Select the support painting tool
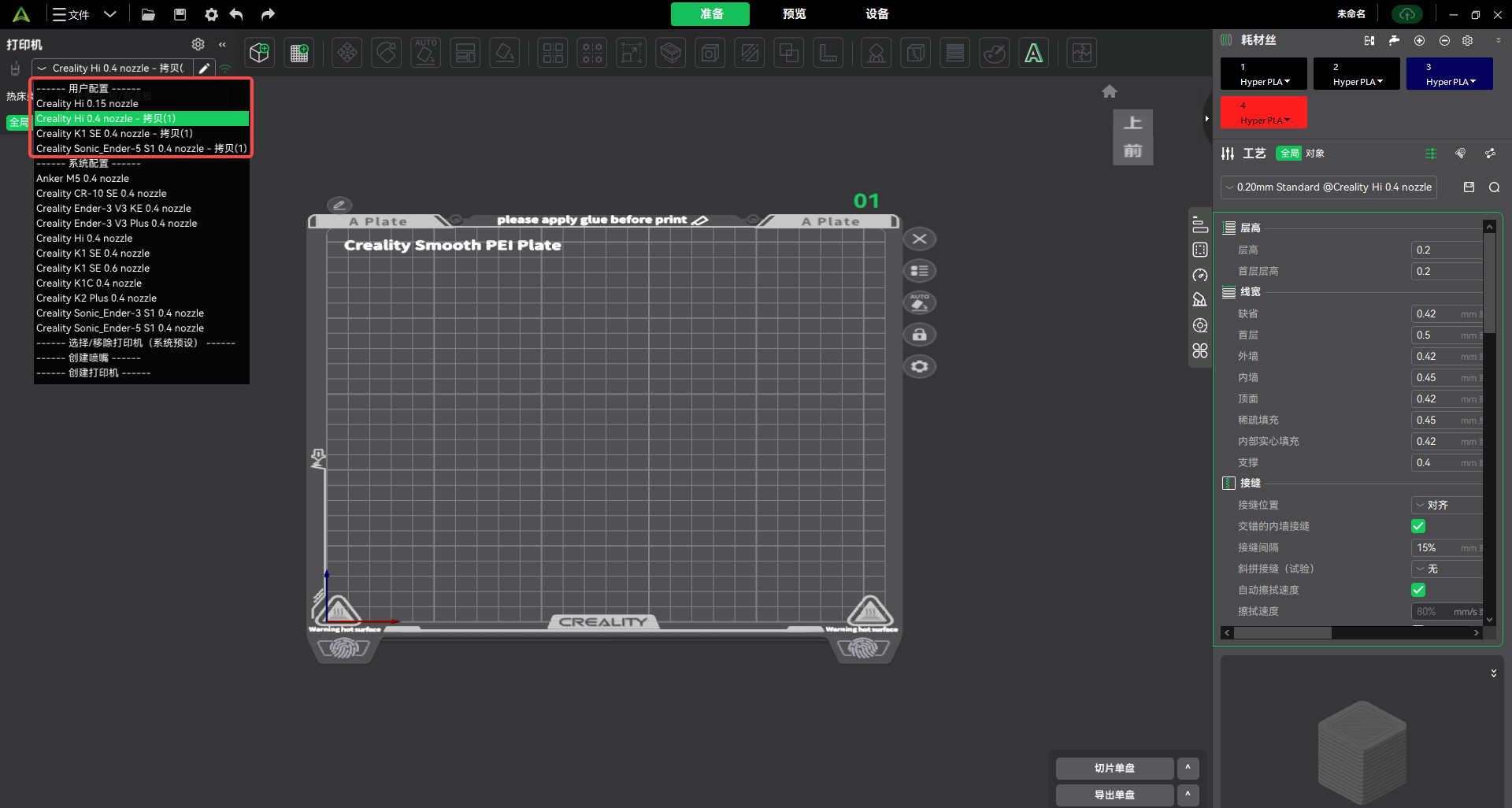The height and width of the screenshot is (808, 1512). (876, 53)
